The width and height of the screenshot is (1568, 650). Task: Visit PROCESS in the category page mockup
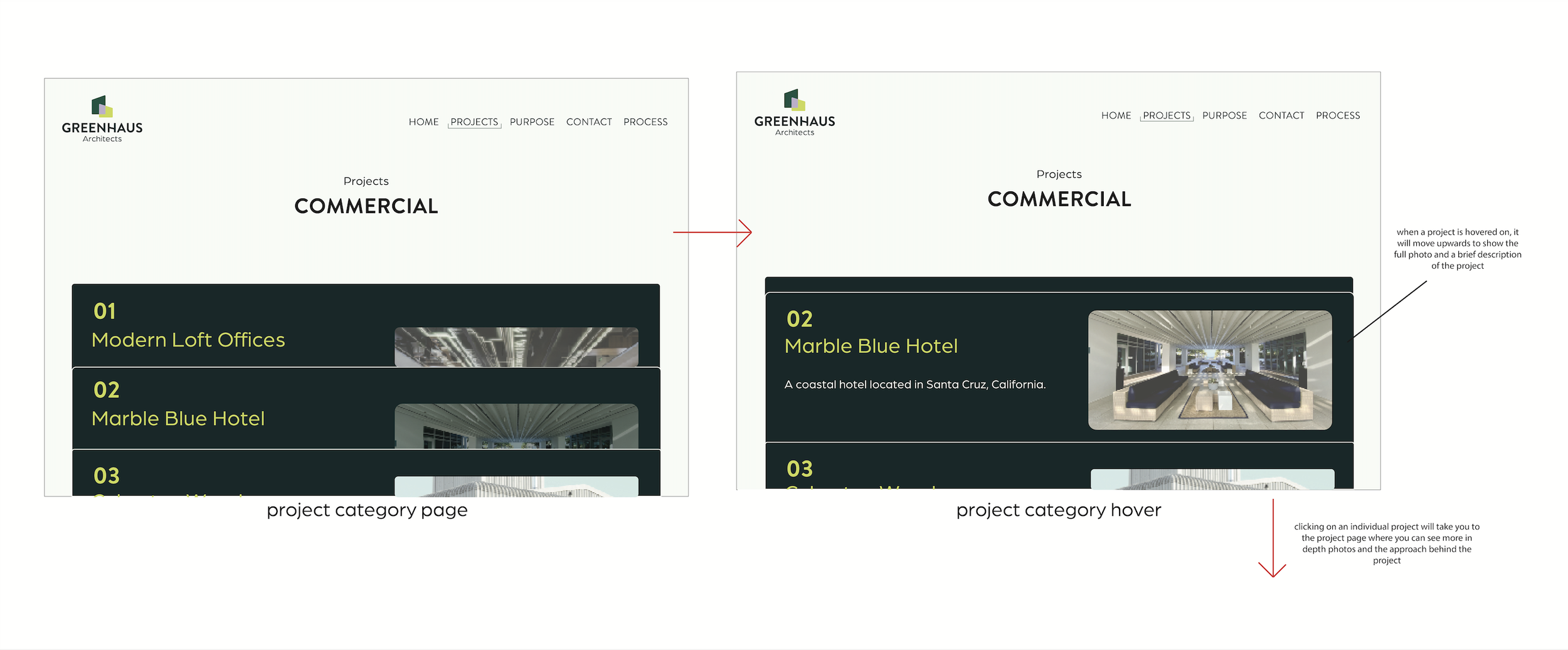pos(645,122)
